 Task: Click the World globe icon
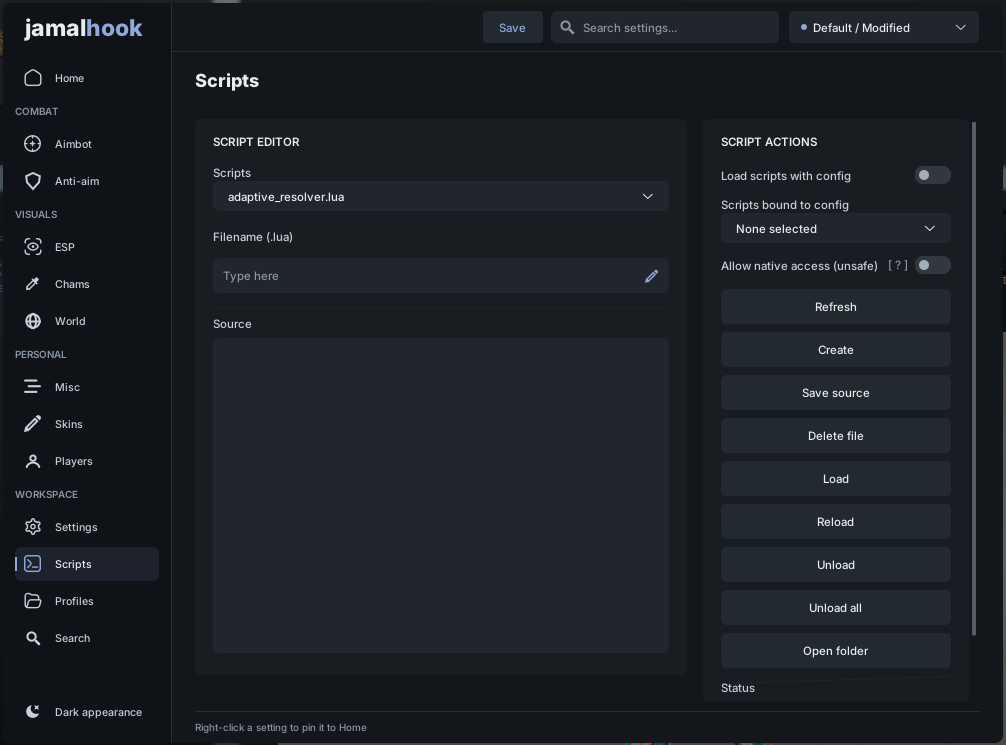tap(33, 321)
